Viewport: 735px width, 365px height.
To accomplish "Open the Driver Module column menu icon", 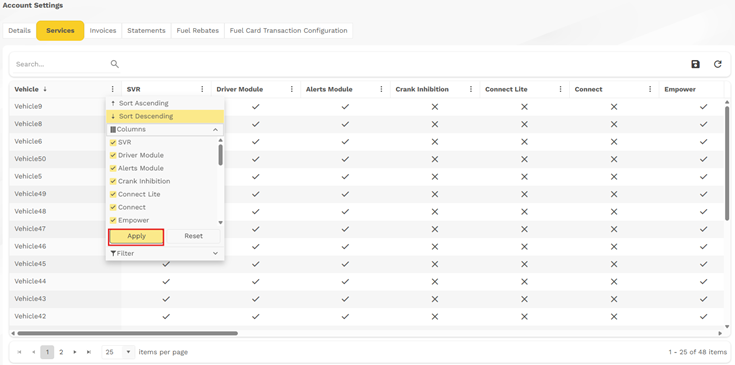I will point(292,89).
